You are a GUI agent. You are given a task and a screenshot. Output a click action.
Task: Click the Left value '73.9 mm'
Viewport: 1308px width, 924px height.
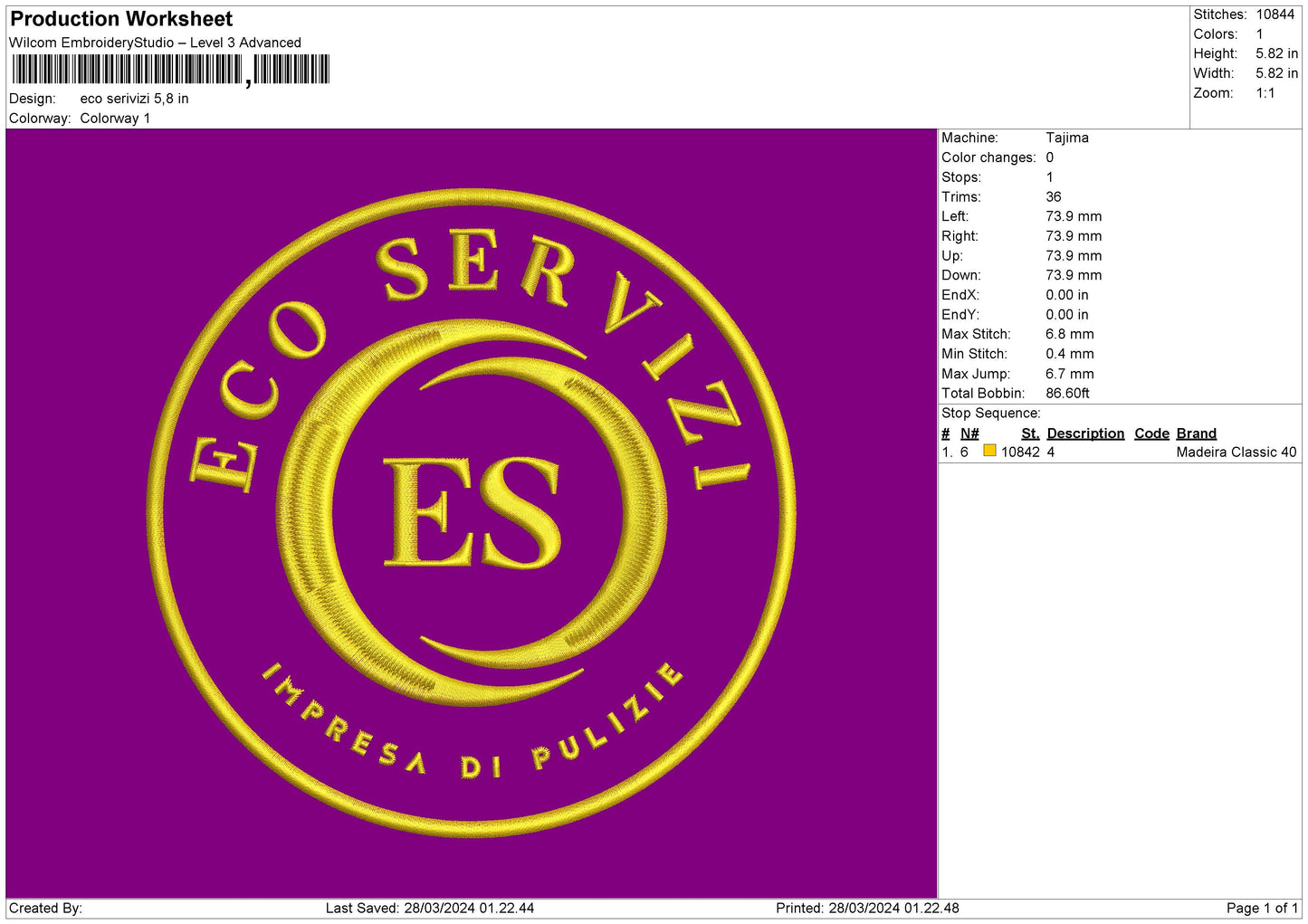click(x=1074, y=216)
